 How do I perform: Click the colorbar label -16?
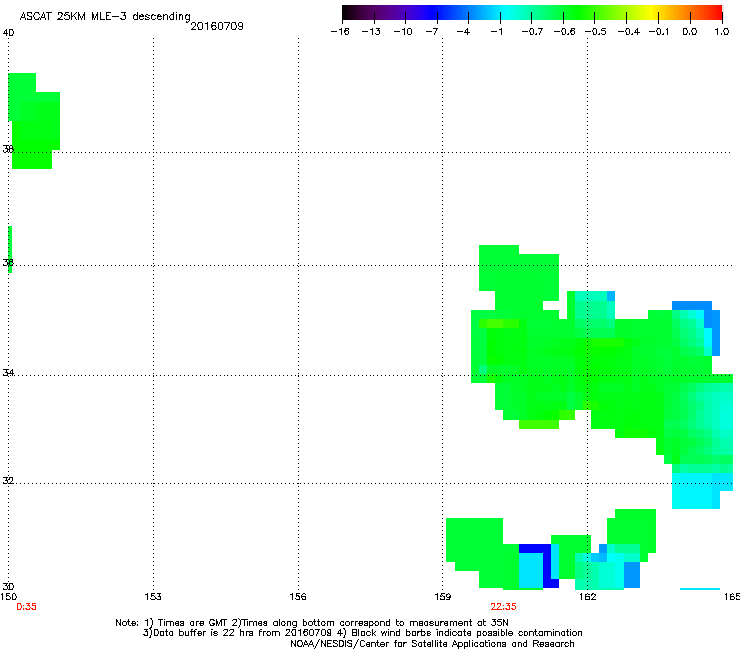coord(340,32)
